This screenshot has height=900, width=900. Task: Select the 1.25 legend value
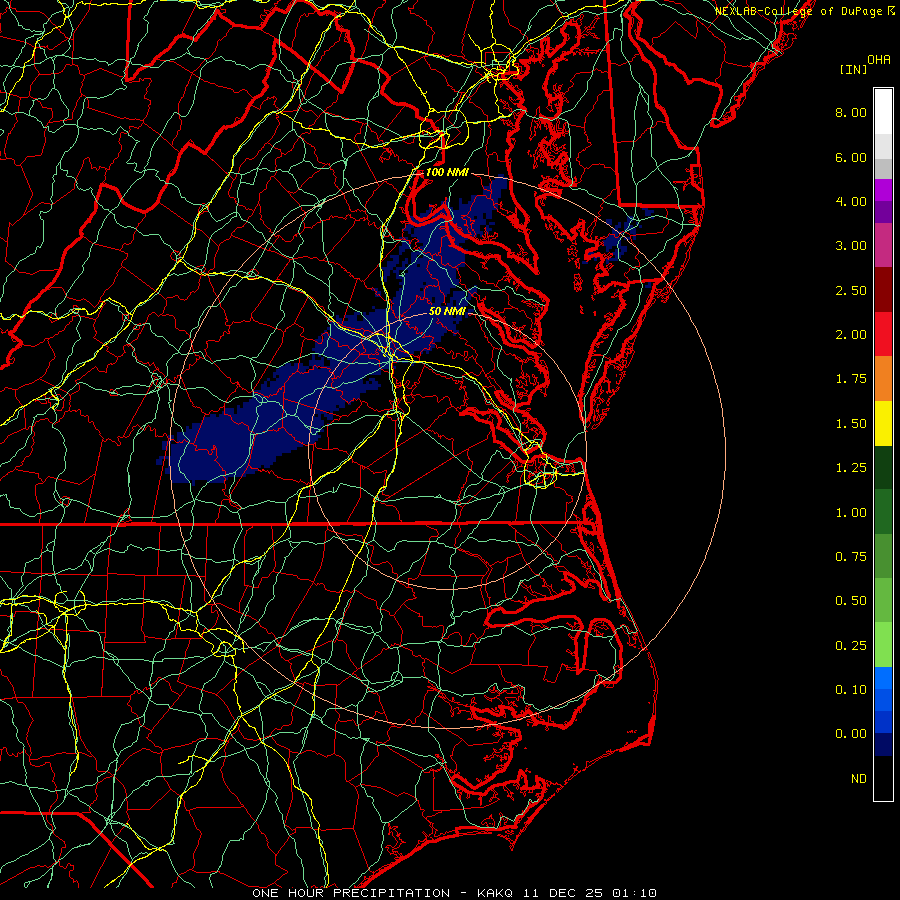(x=851, y=468)
